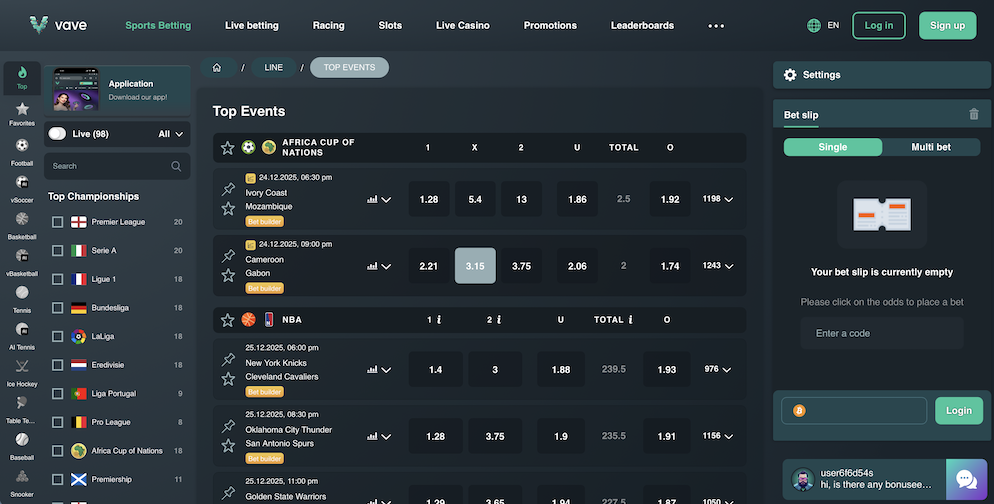Switch to the Multi bet tab
This screenshot has height=504, width=994.
931,147
